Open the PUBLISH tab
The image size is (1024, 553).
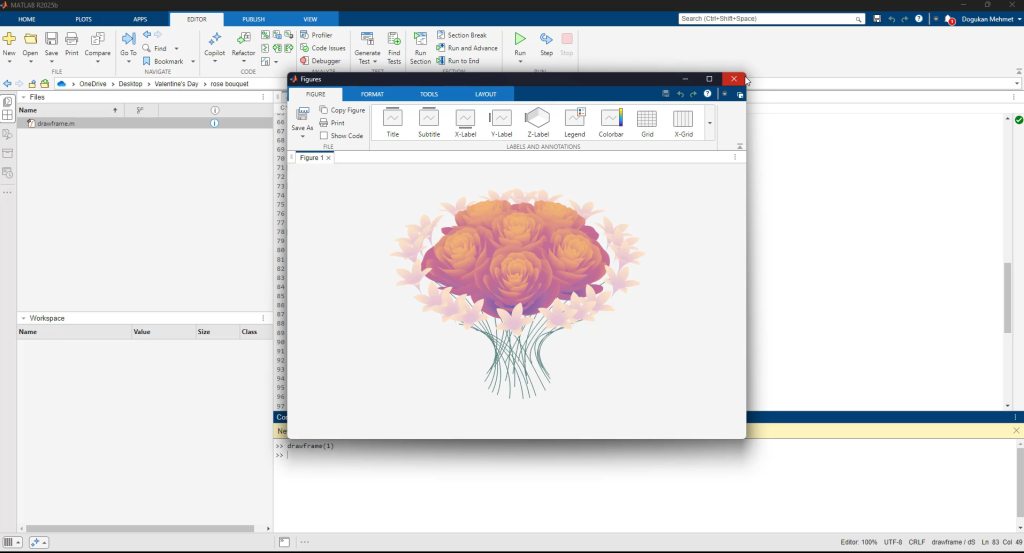253,19
